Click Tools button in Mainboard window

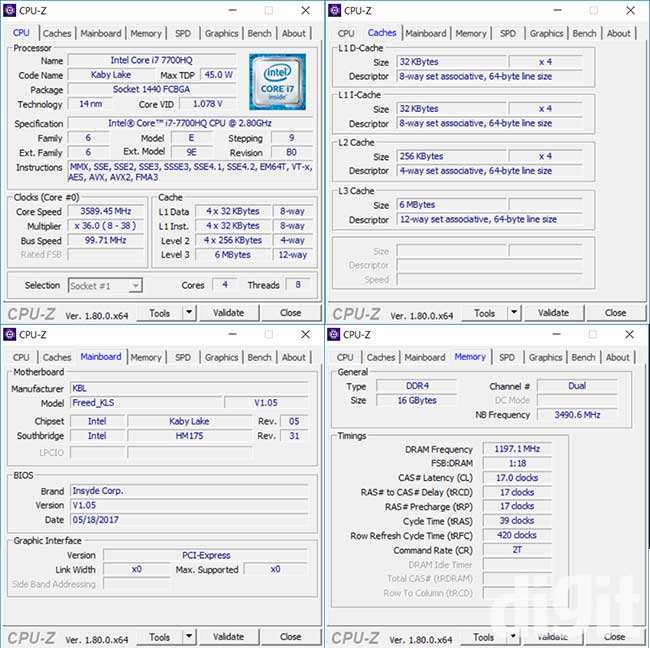click(x=160, y=637)
